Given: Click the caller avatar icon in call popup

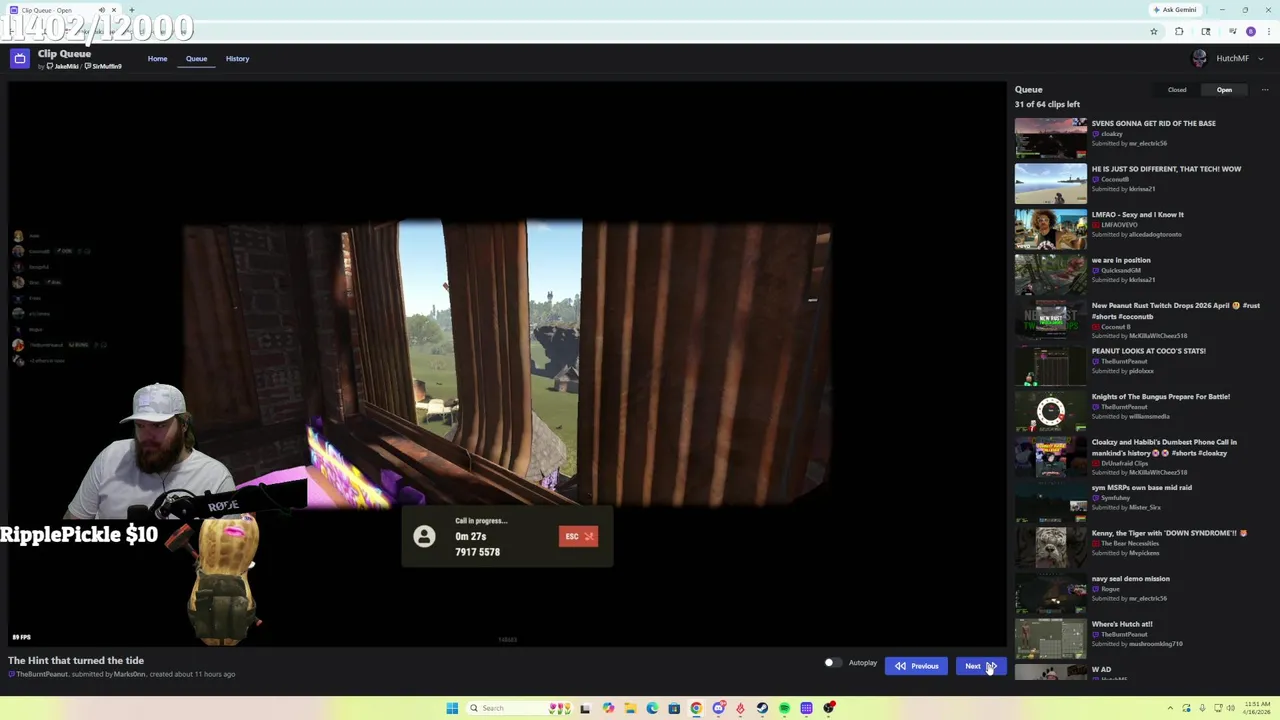Looking at the screenshot, I should [x=424, y=536].
